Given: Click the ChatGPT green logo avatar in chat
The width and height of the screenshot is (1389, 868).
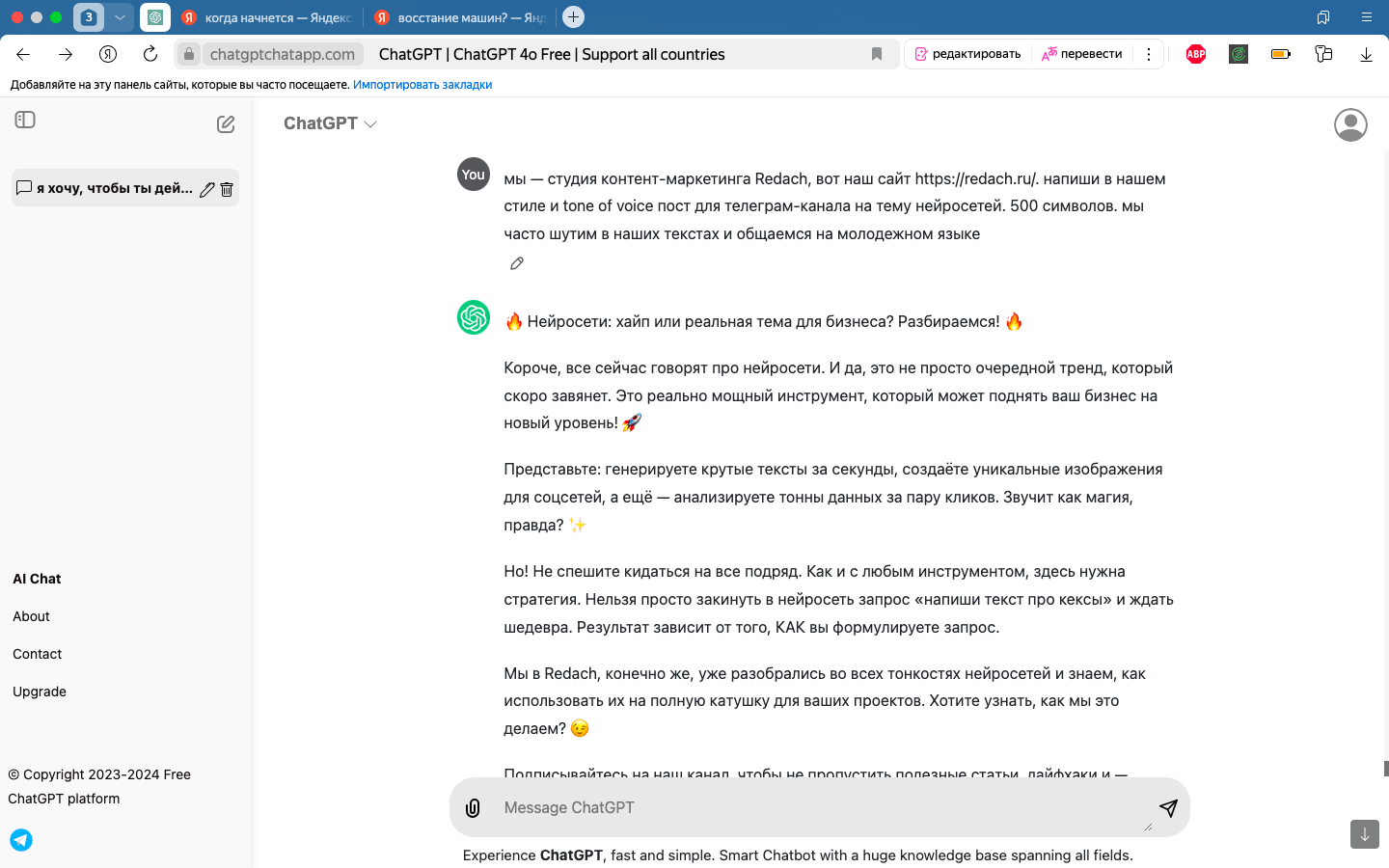Looking at the screenshot, I should (474, 317).
